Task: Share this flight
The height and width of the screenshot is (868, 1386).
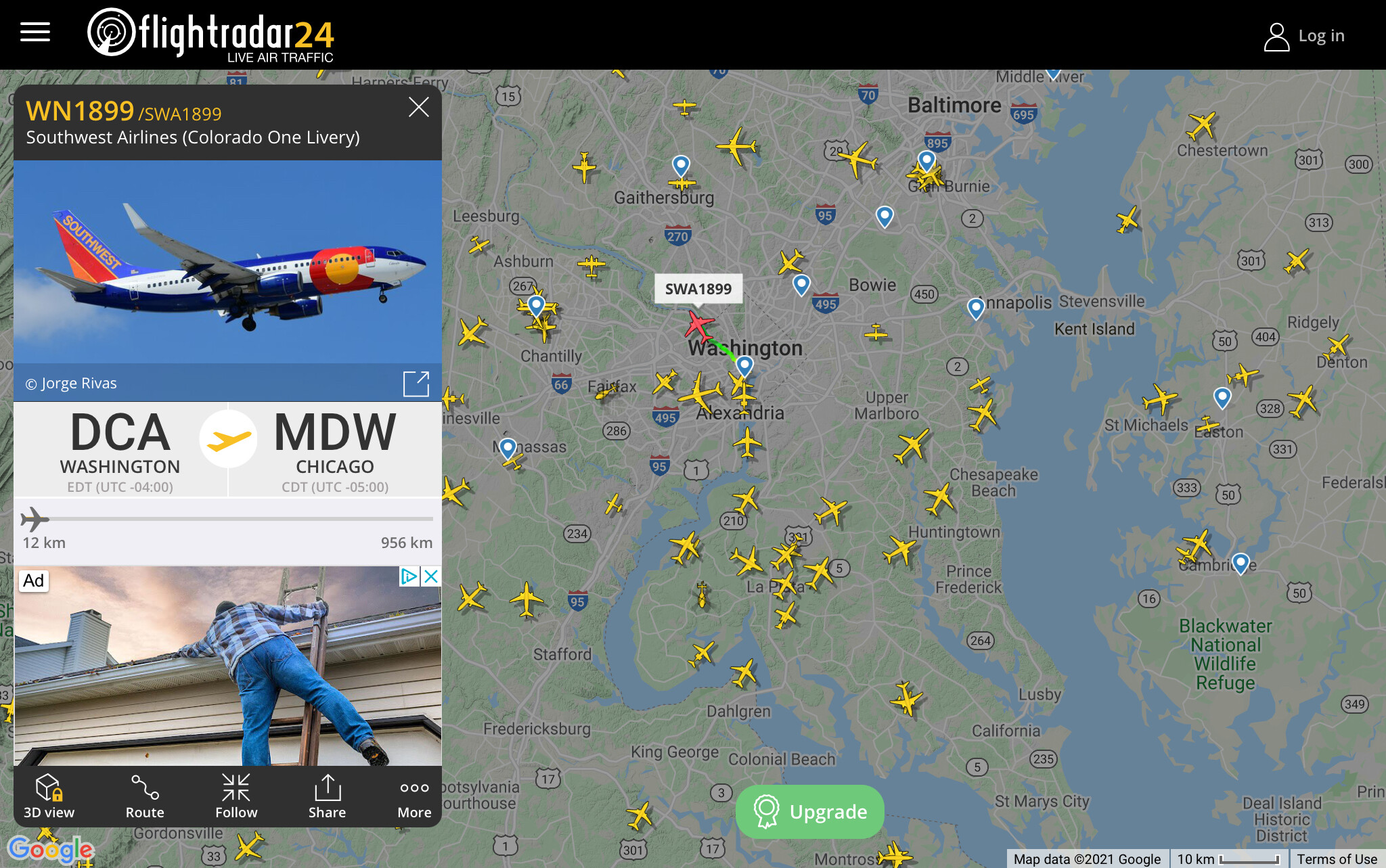Action: click(327, 796)
